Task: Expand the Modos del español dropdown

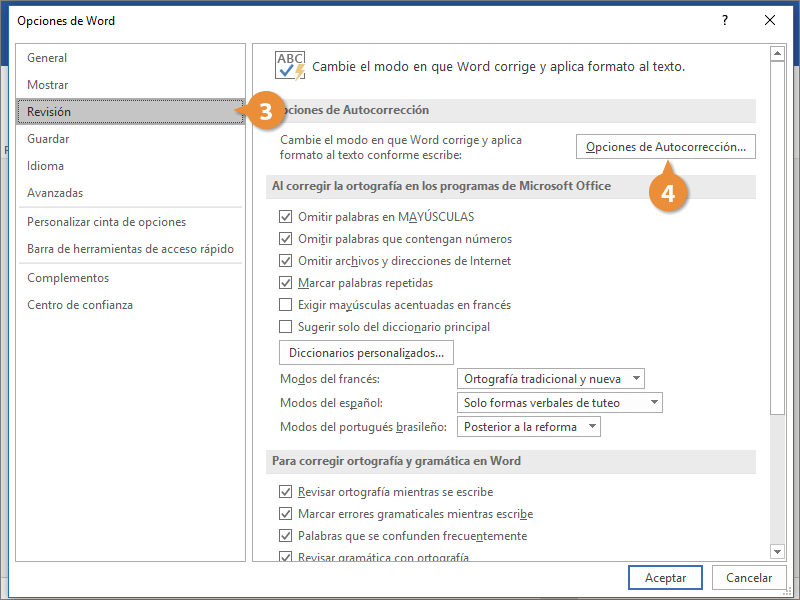Action: pyautogui.click(x=559, y=403)
